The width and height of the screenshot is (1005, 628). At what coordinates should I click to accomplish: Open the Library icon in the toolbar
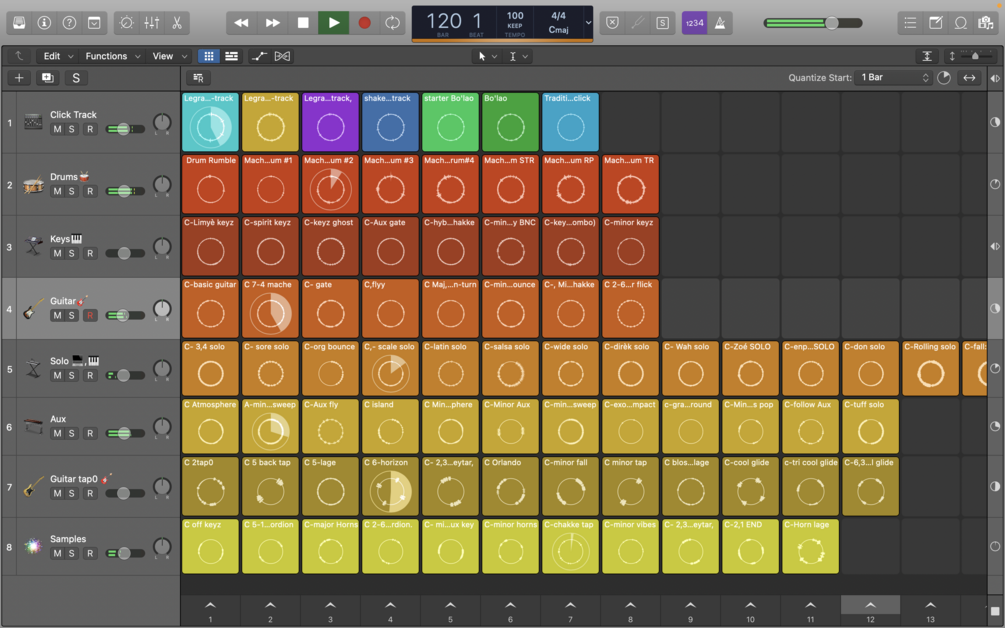pyautogui.click(x=19, y=23)
